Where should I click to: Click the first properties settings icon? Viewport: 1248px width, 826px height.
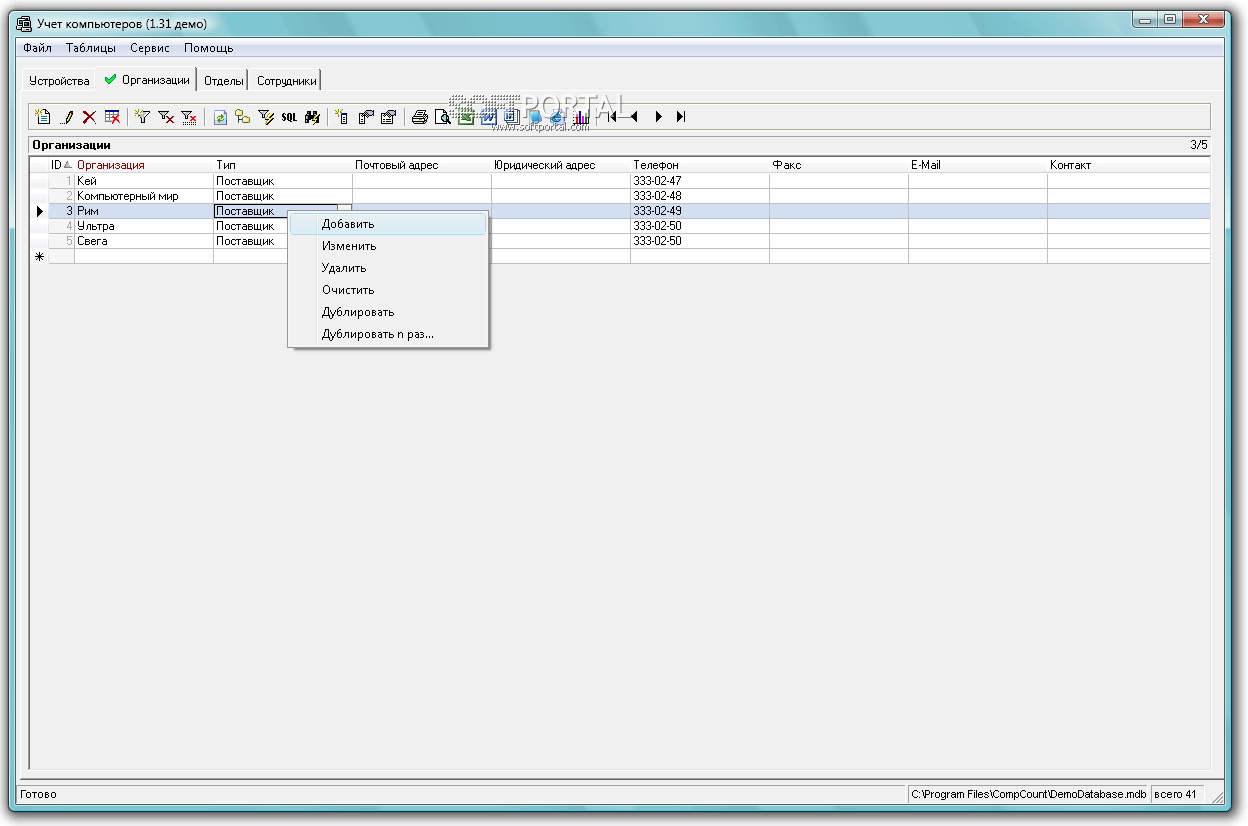click(x=366, y=117)
